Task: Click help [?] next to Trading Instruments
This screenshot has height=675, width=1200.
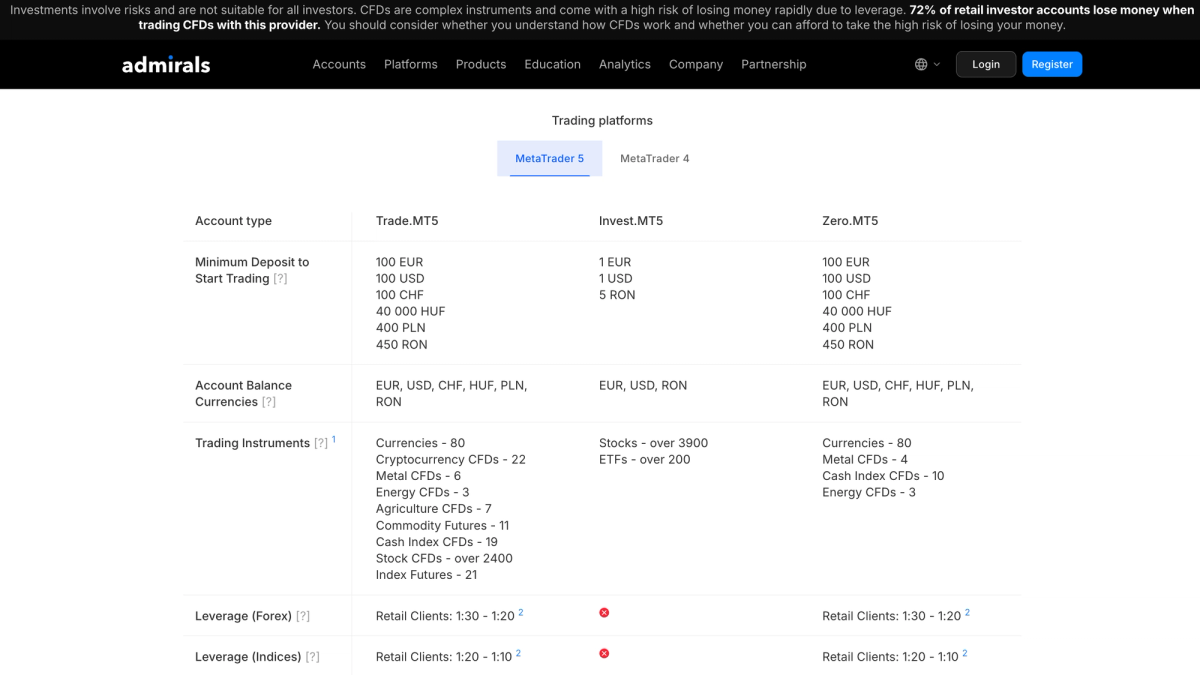Action: click(321, 443)
